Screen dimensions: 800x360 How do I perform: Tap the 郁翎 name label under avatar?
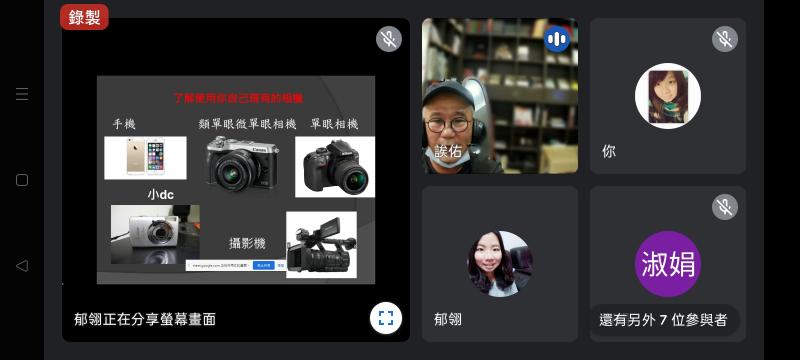[x=448, y=319]
